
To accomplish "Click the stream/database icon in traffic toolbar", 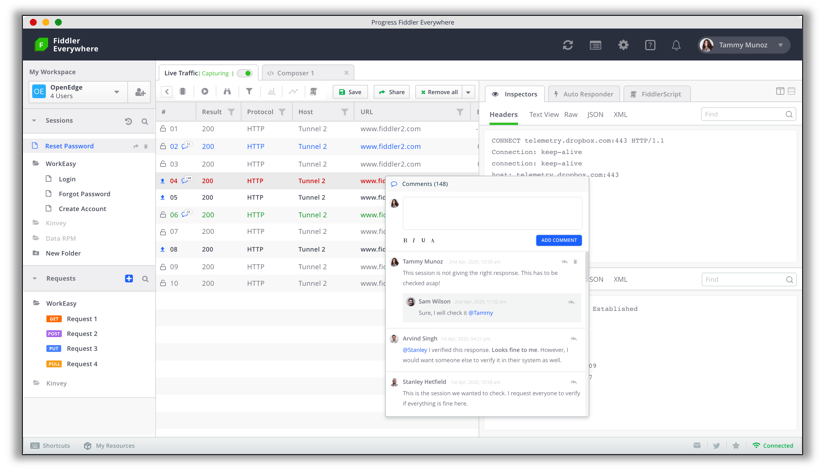I will pyautogui.click(x=183, y=91).
